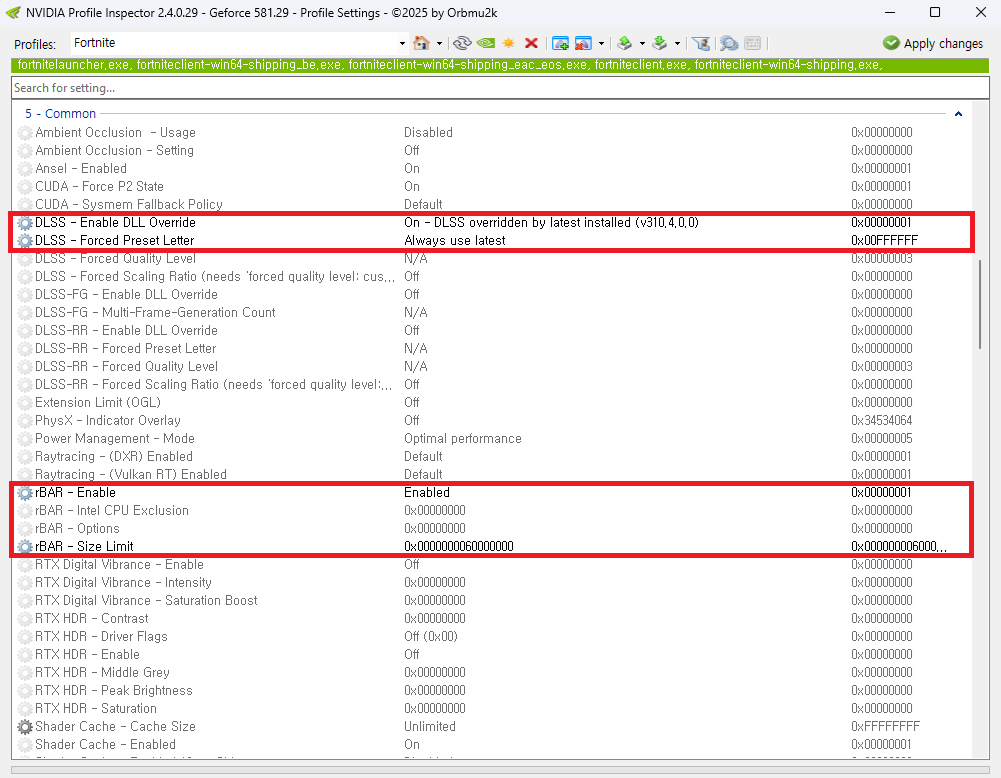Screen dimensions: 1001x778
Task: Click the gear icon for rBAR - Enable
Action: [x=25, y=493]
